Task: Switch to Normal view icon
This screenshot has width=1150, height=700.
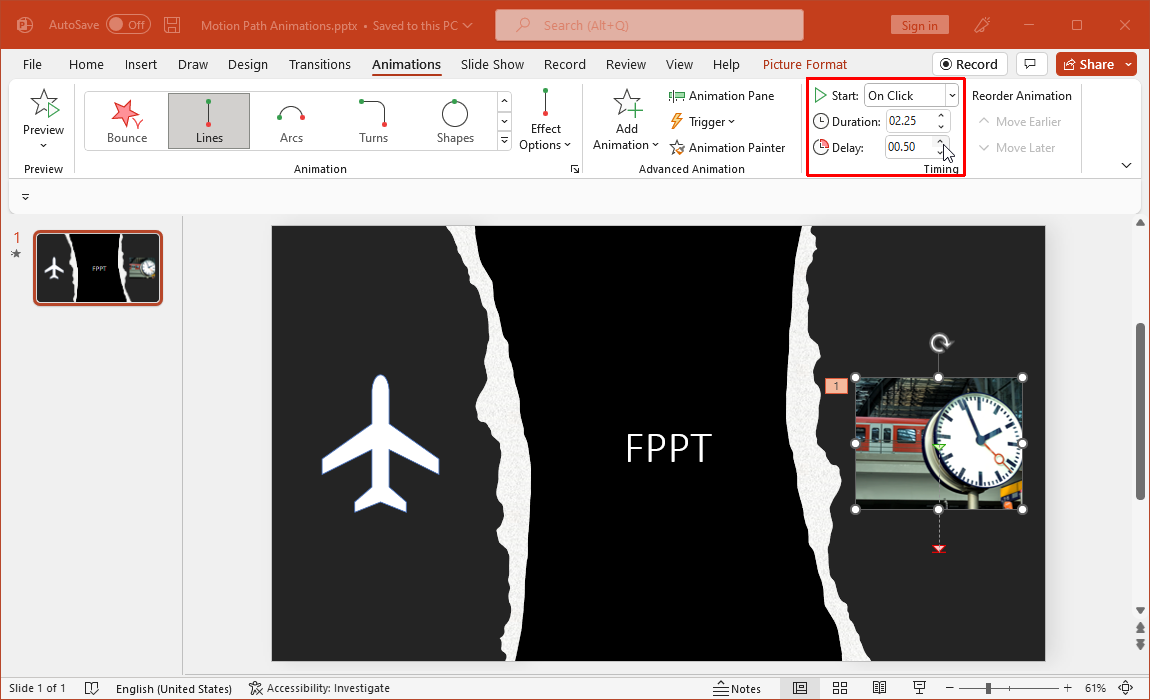Action: click(x=800, y=688)
